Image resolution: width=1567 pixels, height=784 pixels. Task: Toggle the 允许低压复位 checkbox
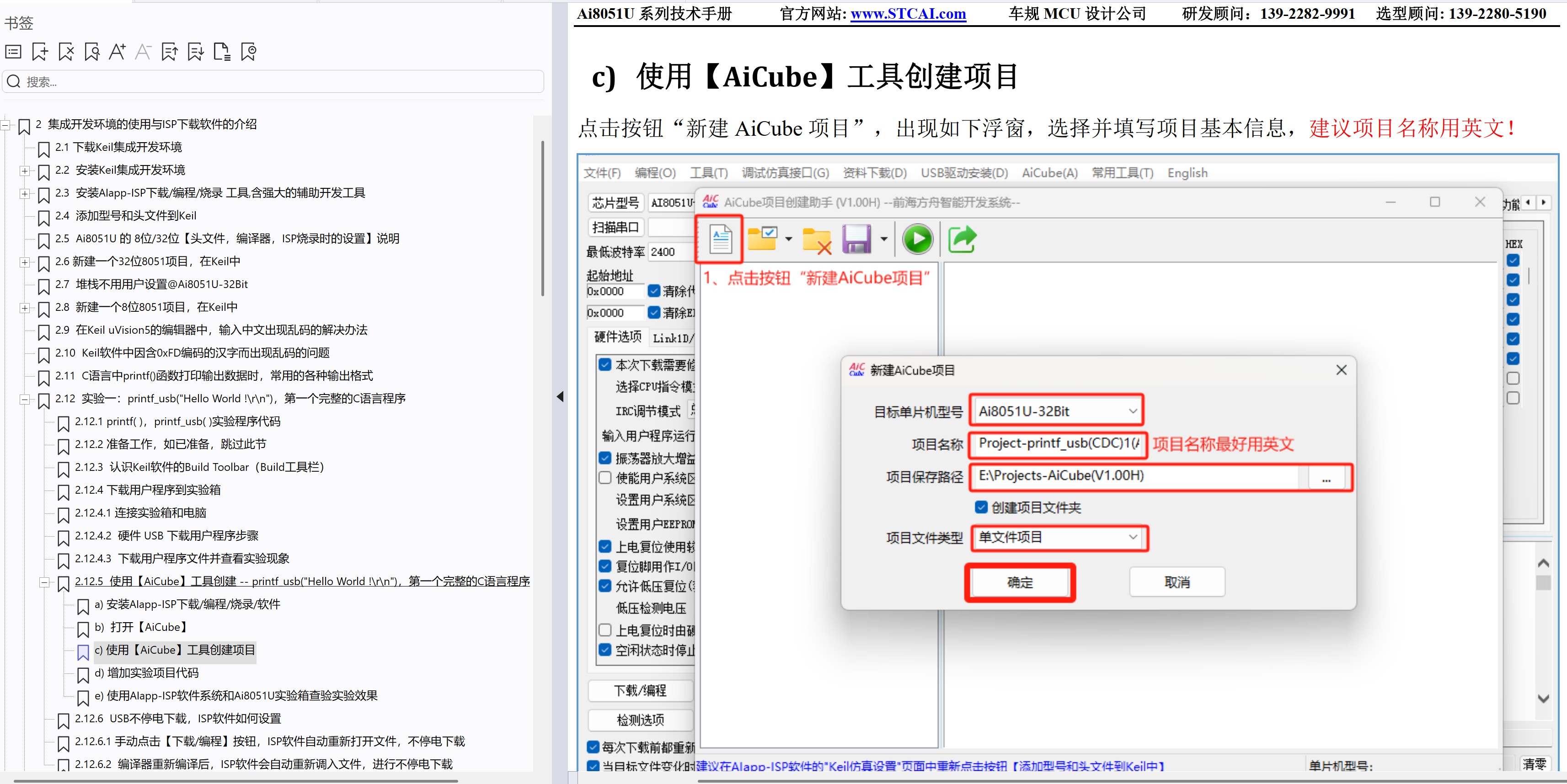tap(604, 586)
